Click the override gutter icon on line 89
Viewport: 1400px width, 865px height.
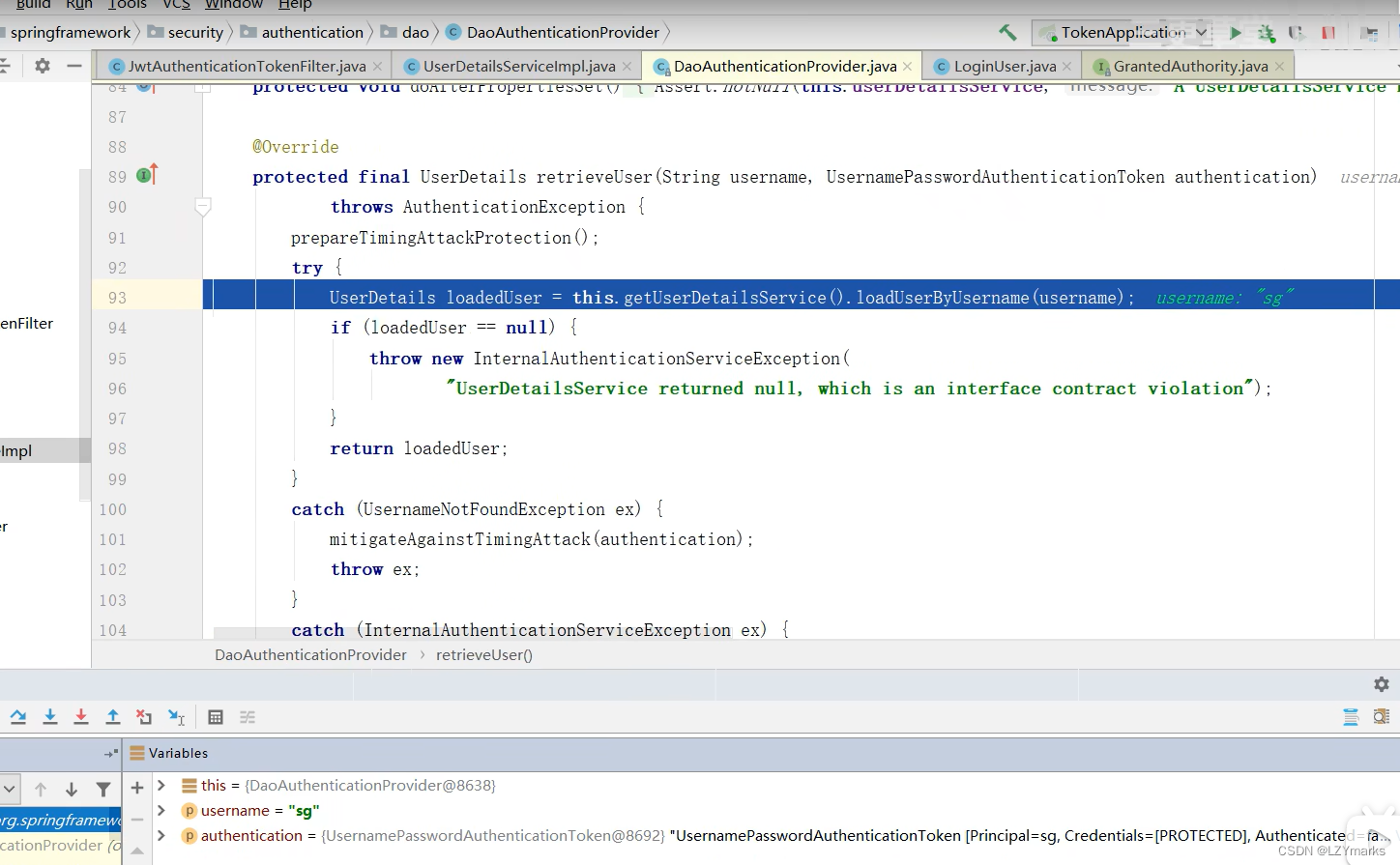coord(146,175)
